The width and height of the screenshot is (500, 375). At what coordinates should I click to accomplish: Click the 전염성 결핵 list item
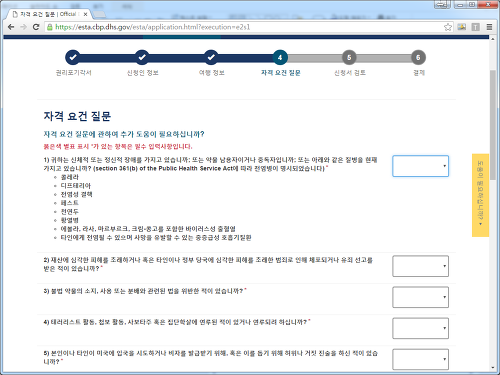76,194
